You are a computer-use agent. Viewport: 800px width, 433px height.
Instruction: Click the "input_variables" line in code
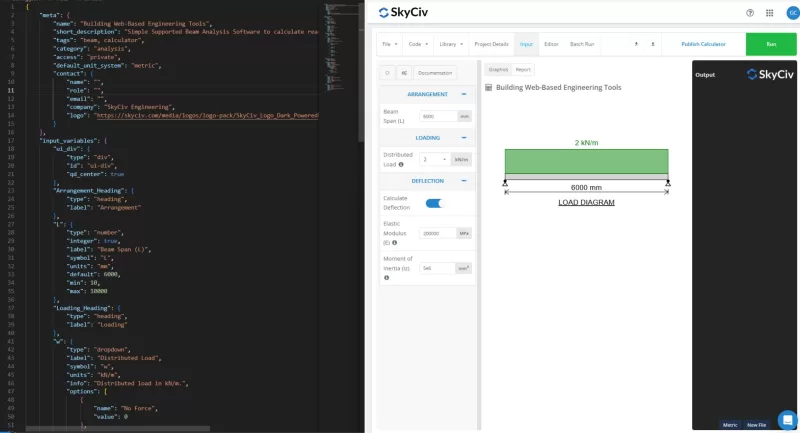(x=73, y=141)
